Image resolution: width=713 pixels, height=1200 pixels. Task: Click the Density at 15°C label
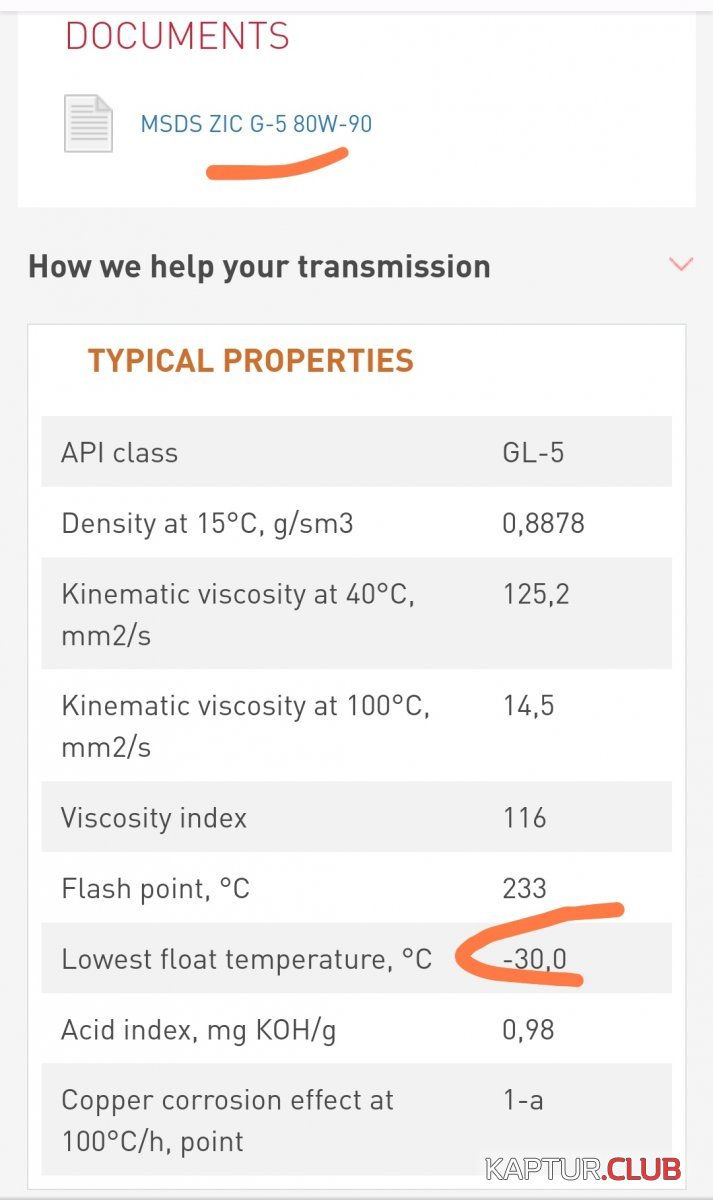pos(207,523)
